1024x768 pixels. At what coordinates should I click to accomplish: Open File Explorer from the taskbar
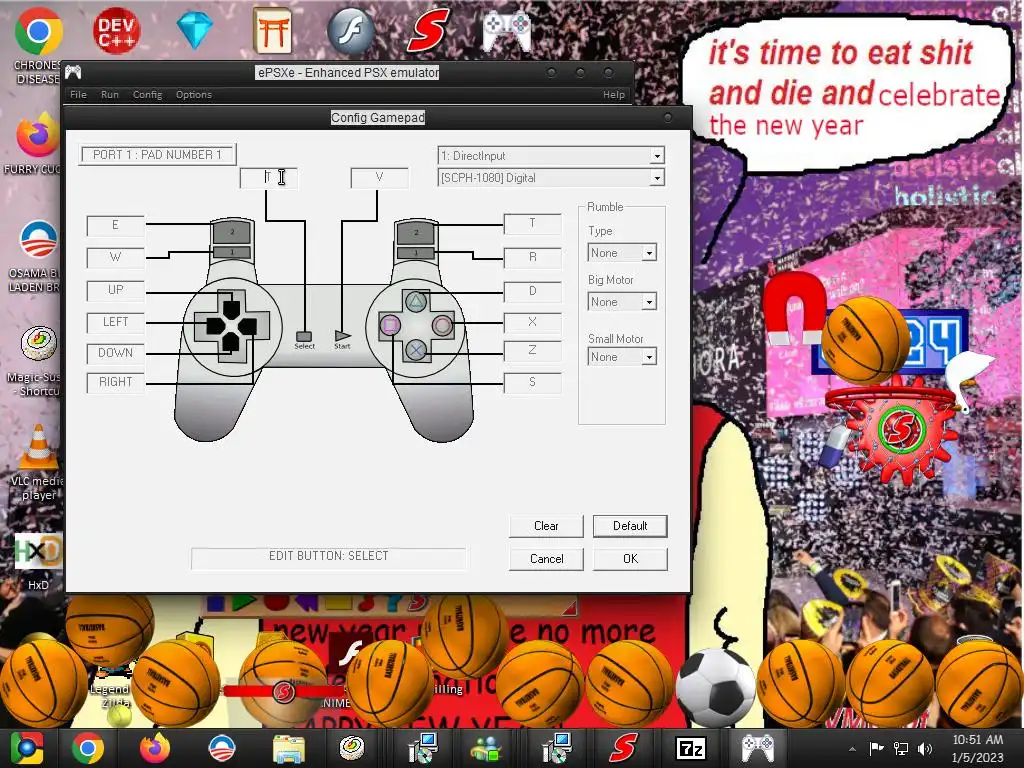pos(288,749)
